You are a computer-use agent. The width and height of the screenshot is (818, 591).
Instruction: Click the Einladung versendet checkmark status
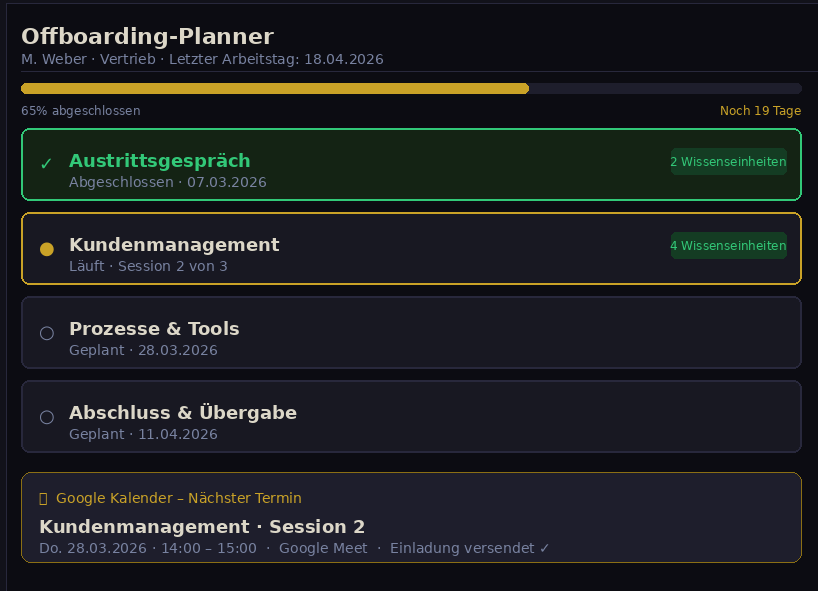tap(469, 548)
